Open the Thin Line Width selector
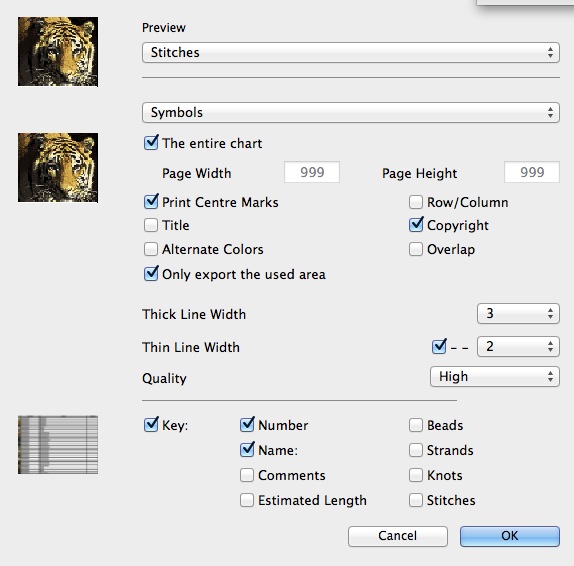 tap(518, 346)
